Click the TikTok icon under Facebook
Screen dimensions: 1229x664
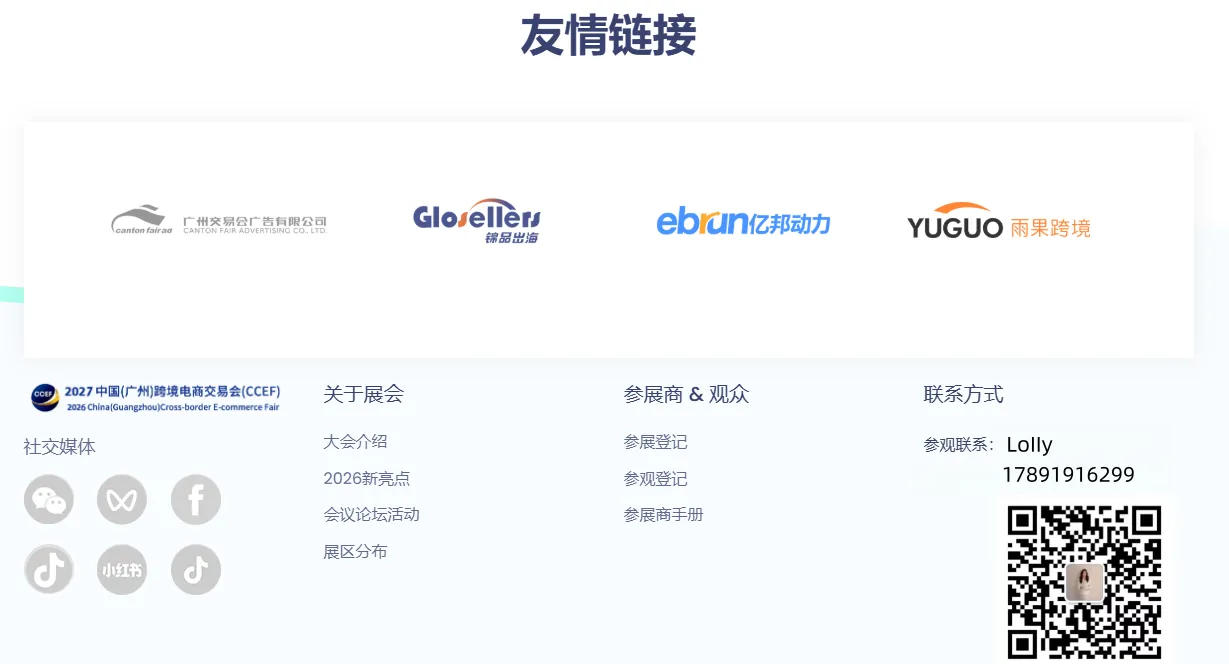tap(196, 570)
